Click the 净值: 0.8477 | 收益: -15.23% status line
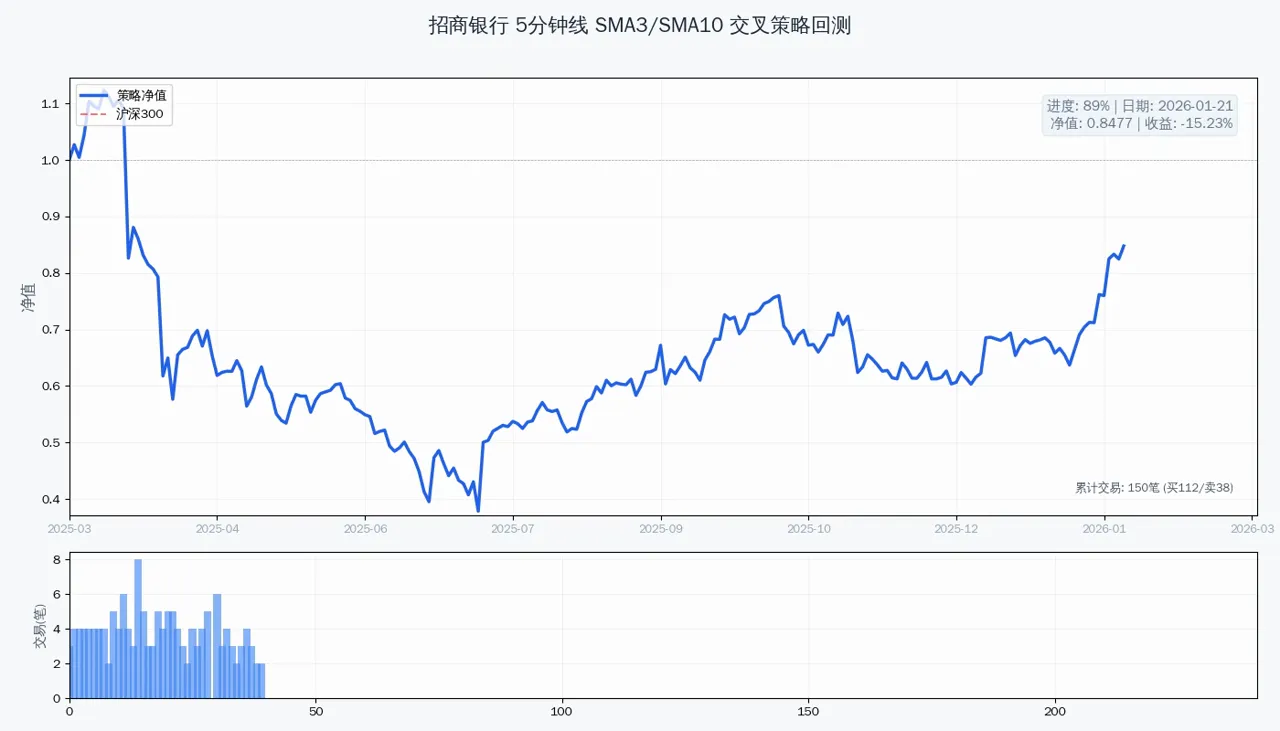 point(1142,124)
